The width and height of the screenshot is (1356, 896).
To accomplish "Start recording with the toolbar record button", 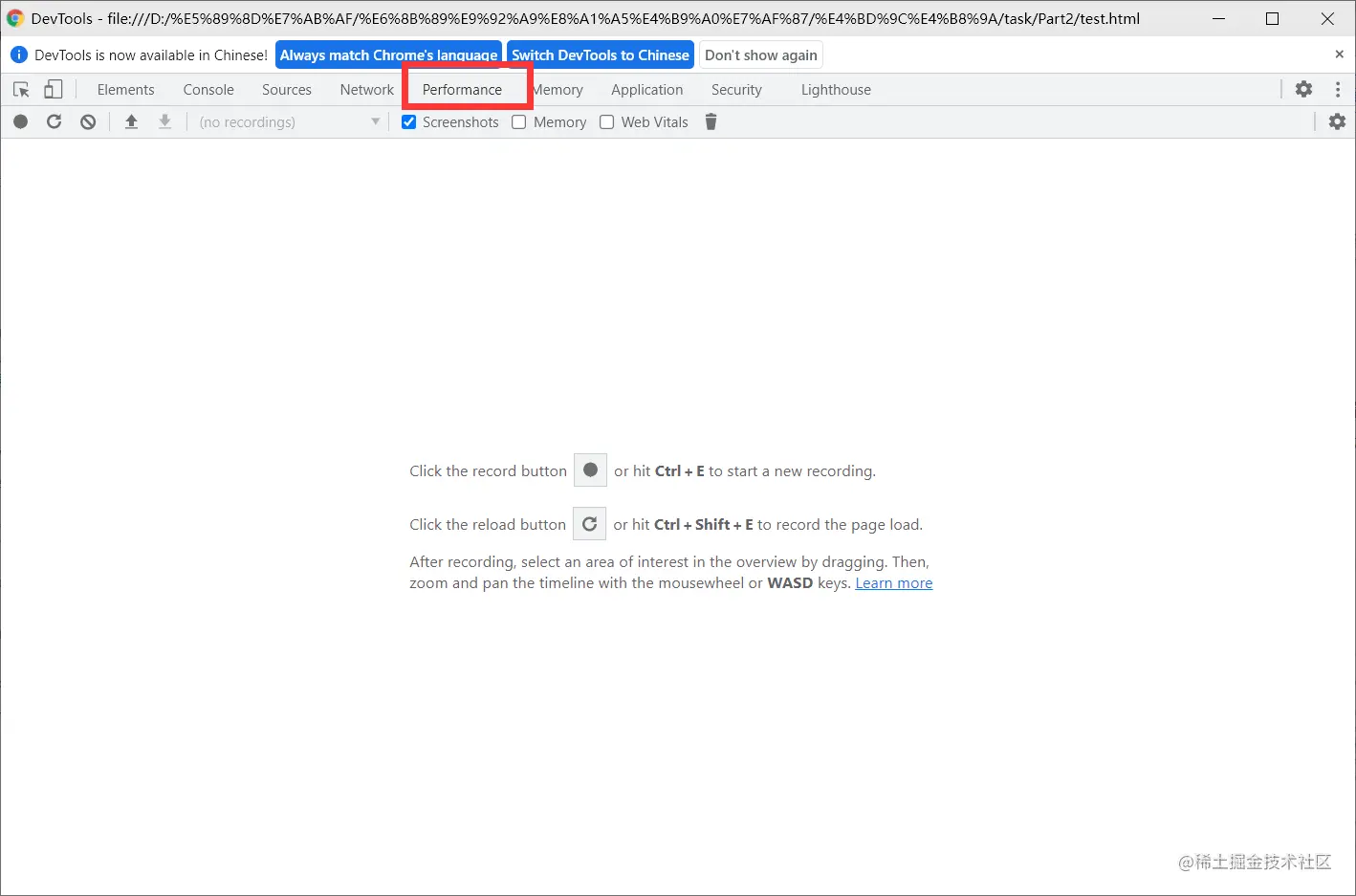I will pyautogui.click(x=21, y=121).
